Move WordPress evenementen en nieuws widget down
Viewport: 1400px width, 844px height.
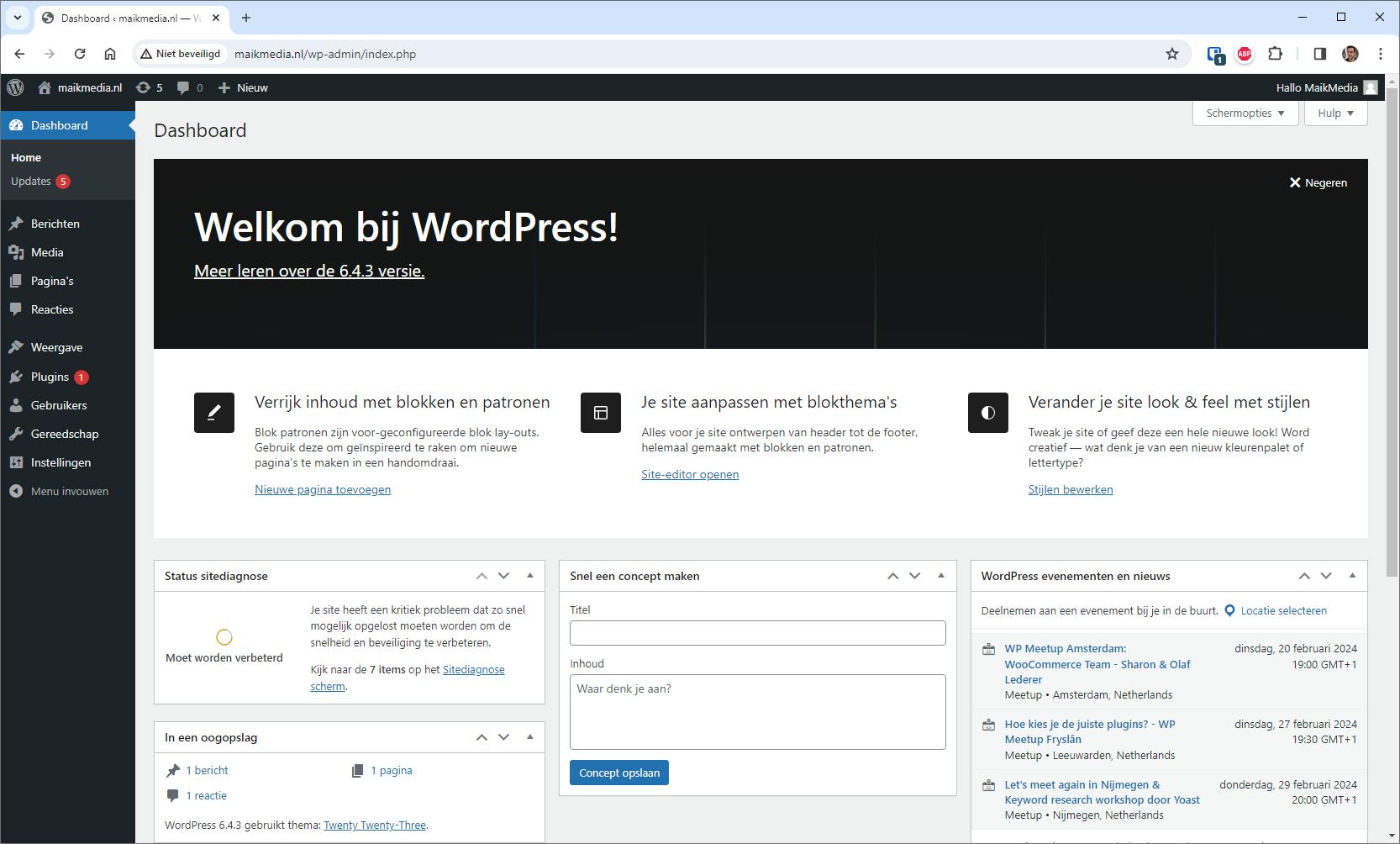(1326, 576)
